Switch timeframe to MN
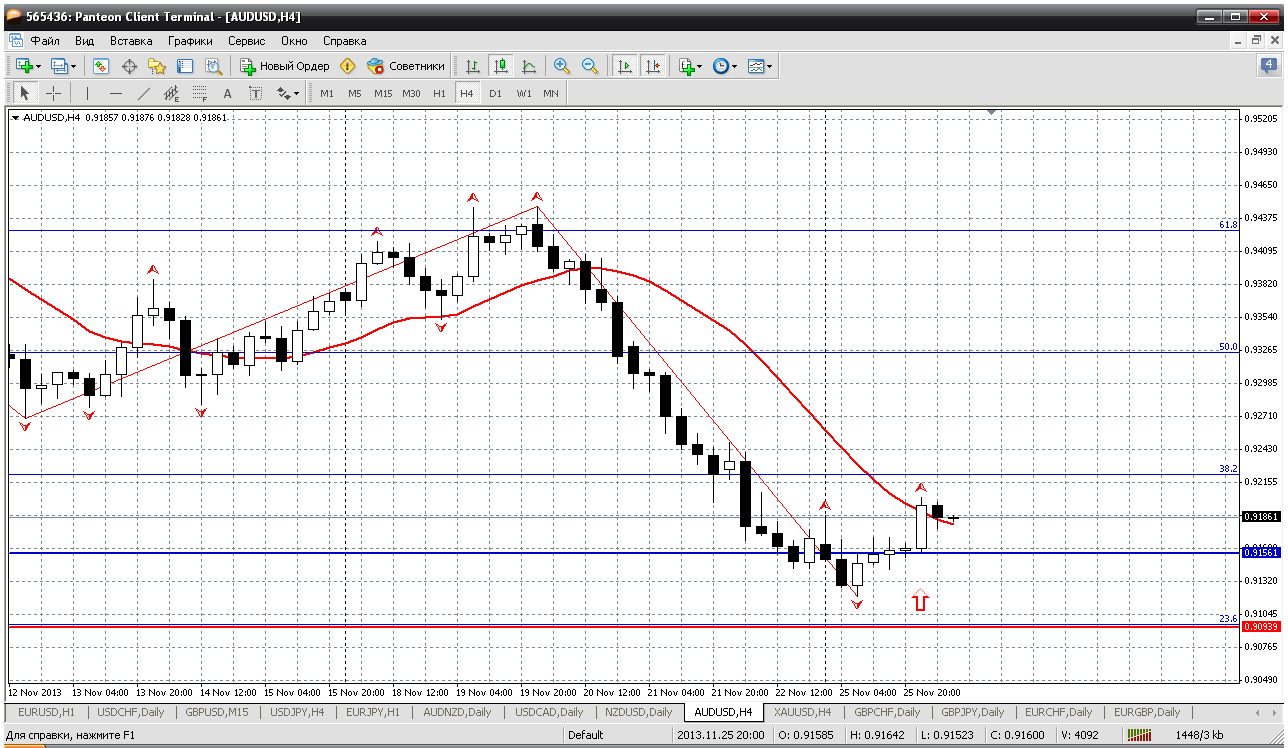Image resolution: width=1288 pixels, height=748 pixels. pyautogui.click(x=551, y=93)
